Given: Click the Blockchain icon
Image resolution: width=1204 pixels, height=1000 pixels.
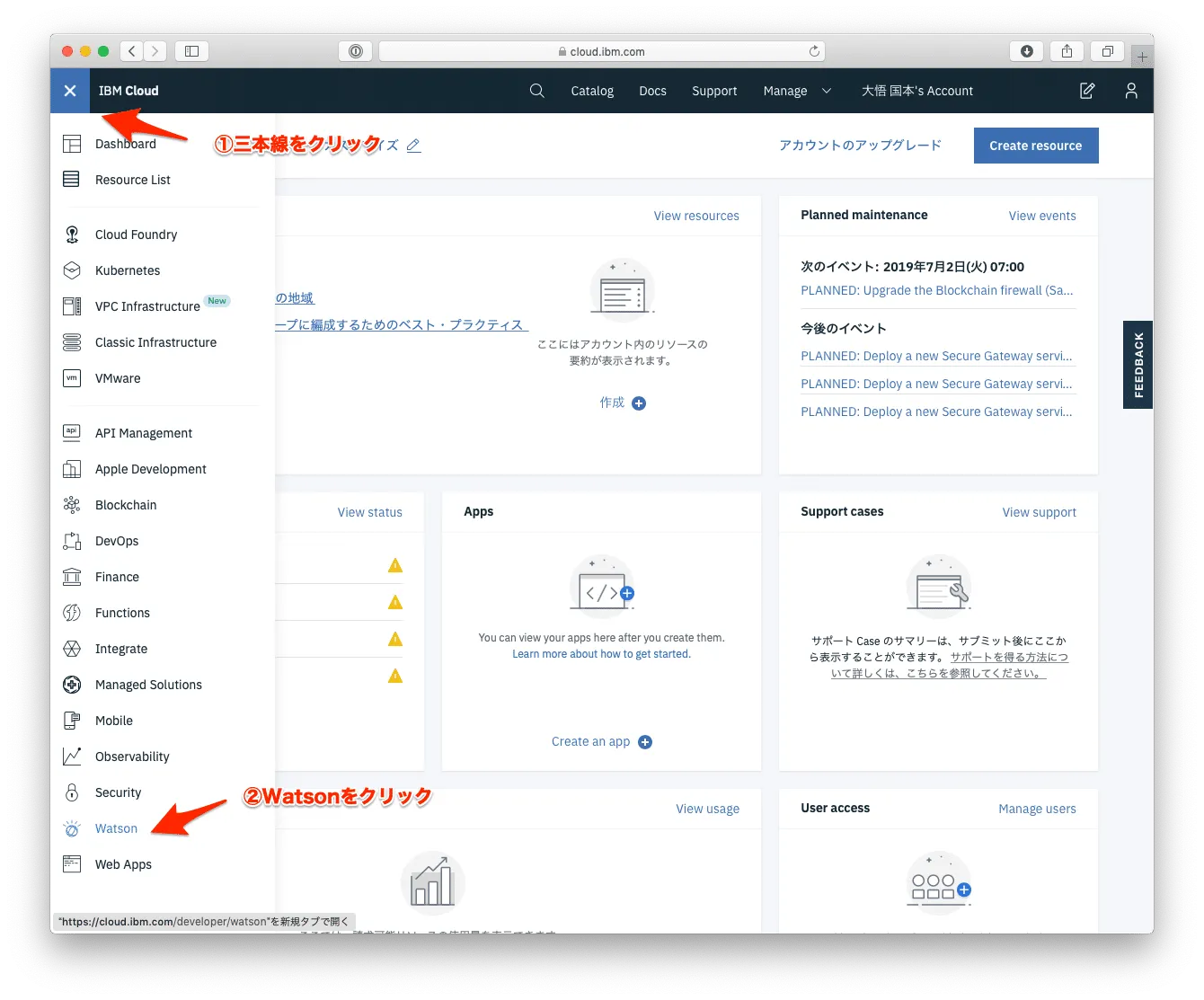Looking at the screenshot, I should (72, 505).
